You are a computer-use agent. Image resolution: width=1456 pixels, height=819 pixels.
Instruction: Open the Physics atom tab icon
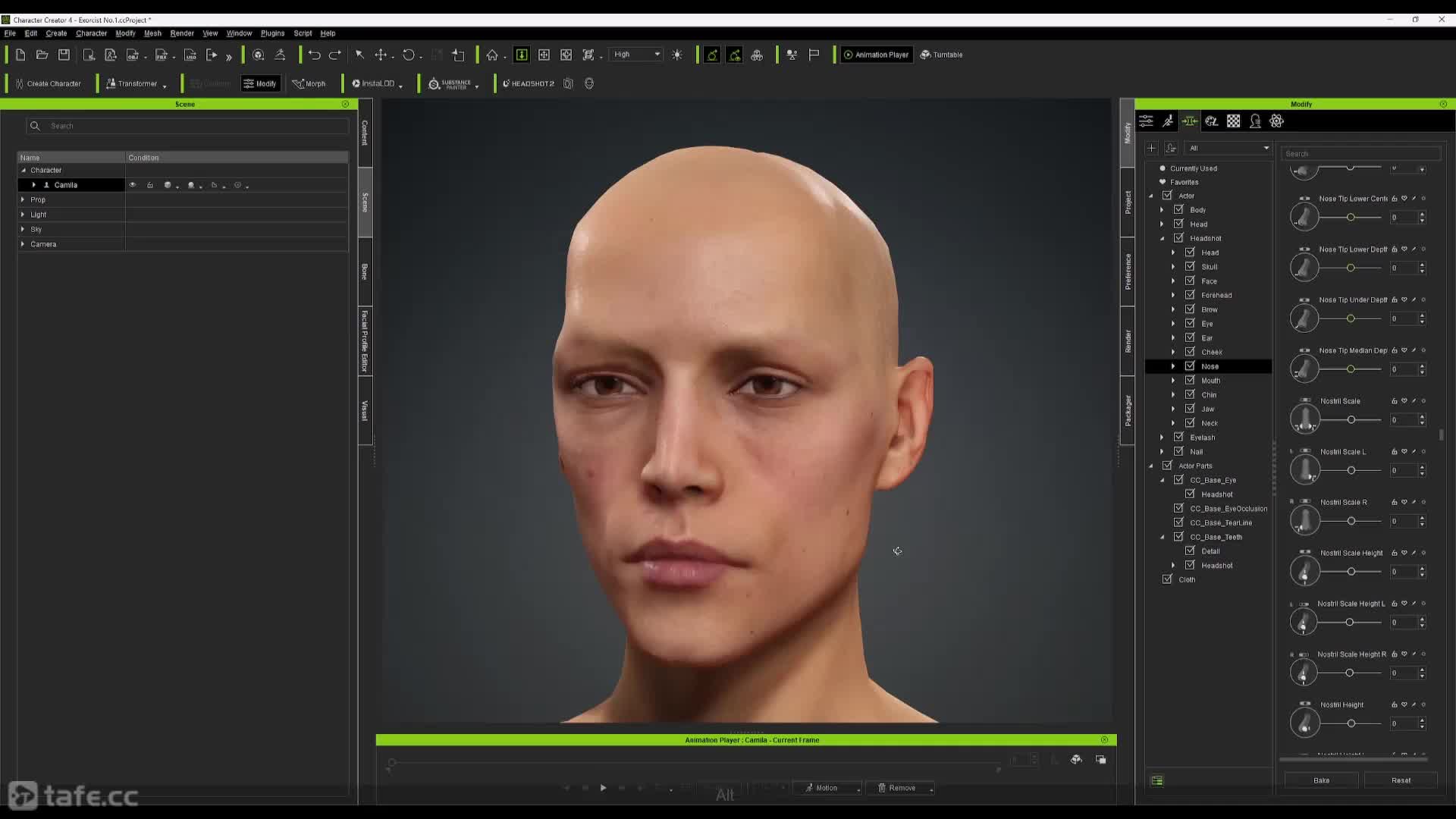(1277, 121)
